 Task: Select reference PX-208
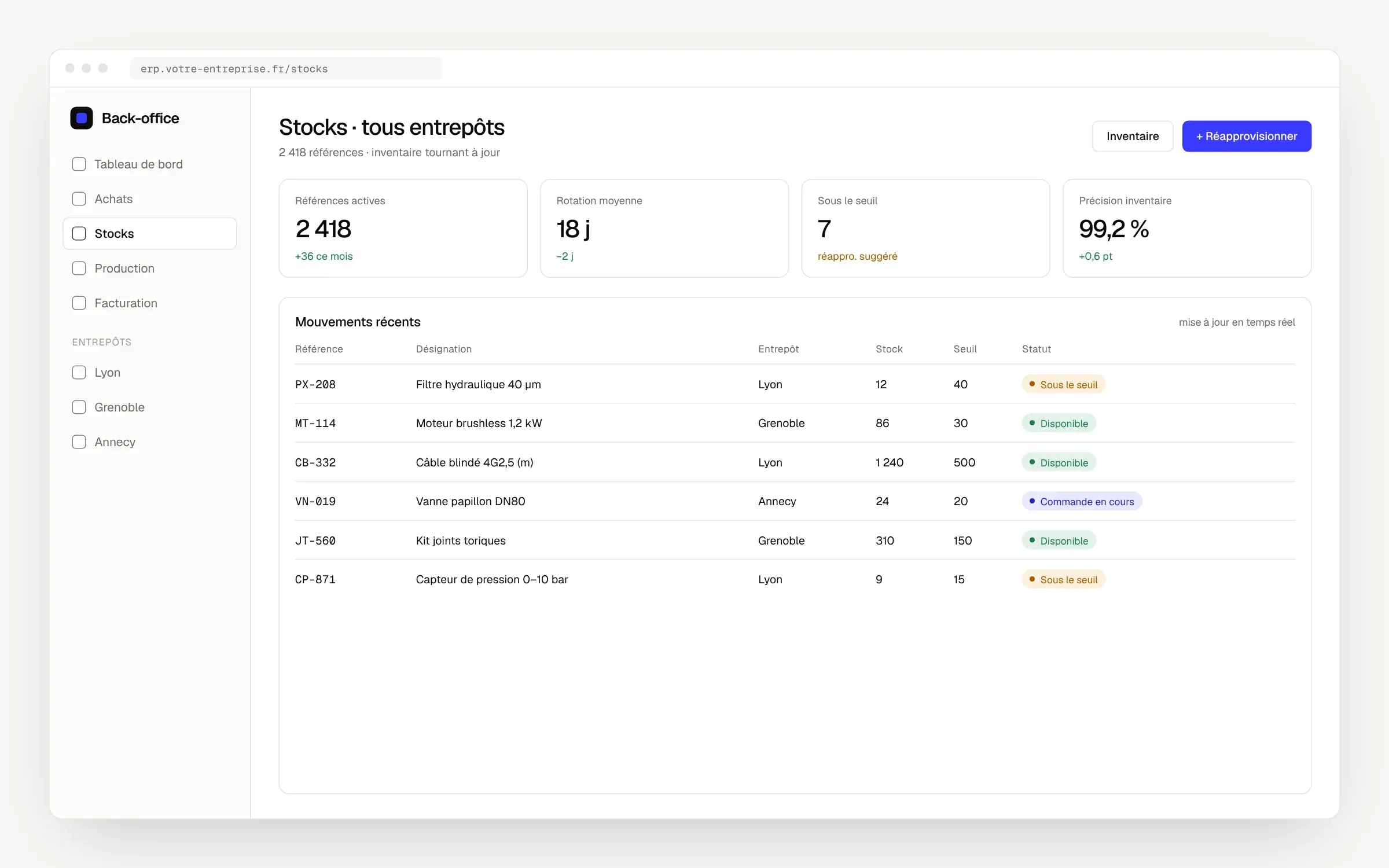coord(315,384)
